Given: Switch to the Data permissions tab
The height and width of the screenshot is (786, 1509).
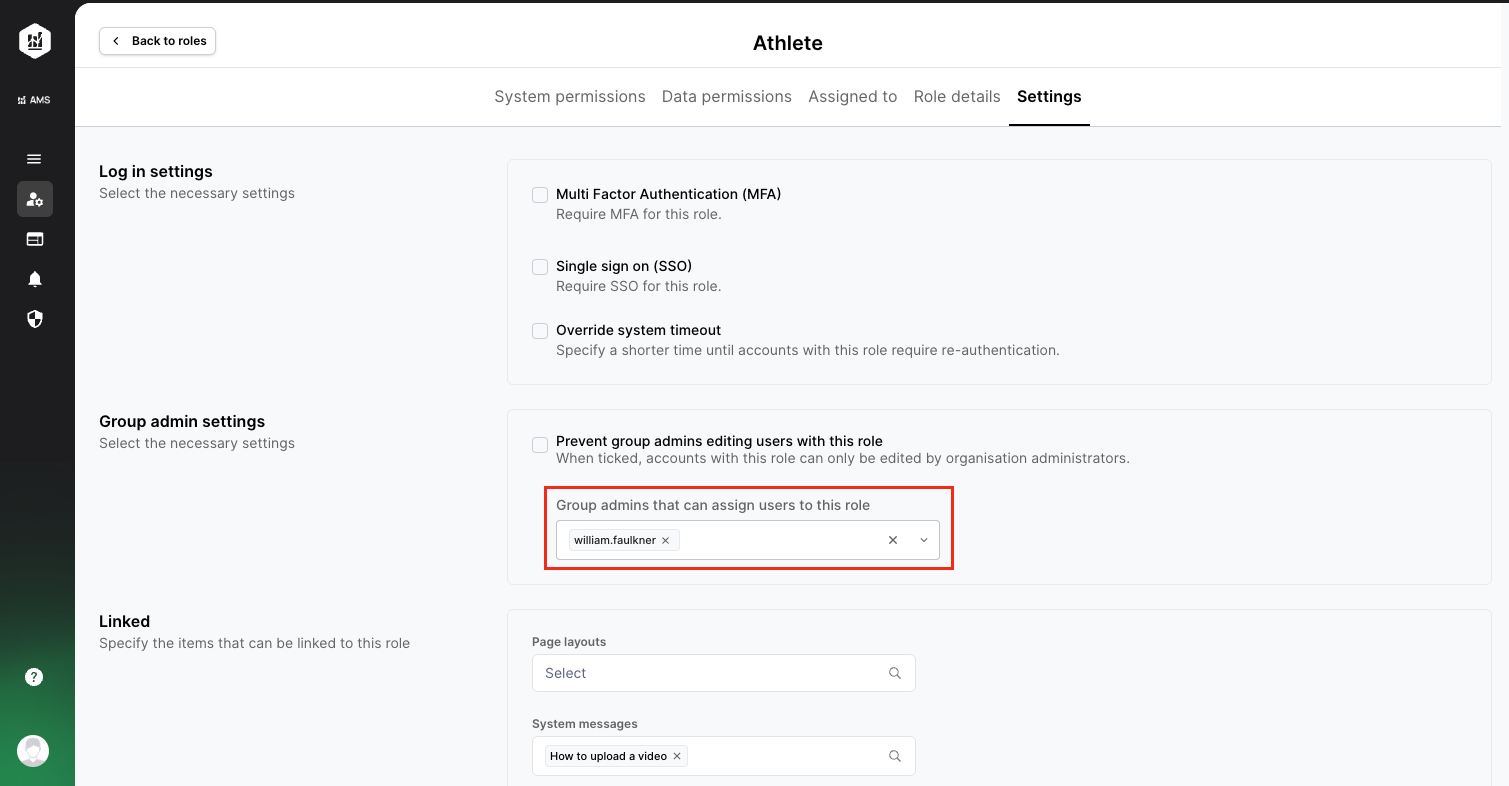Looking at the screenshot, I should click(726, 97).
